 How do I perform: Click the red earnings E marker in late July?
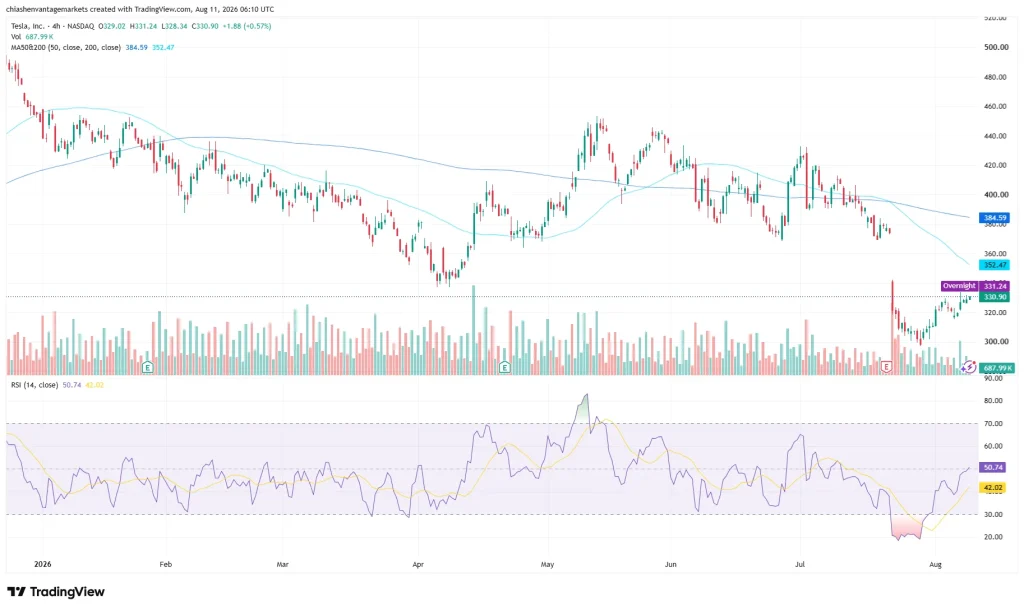(886, 367)
